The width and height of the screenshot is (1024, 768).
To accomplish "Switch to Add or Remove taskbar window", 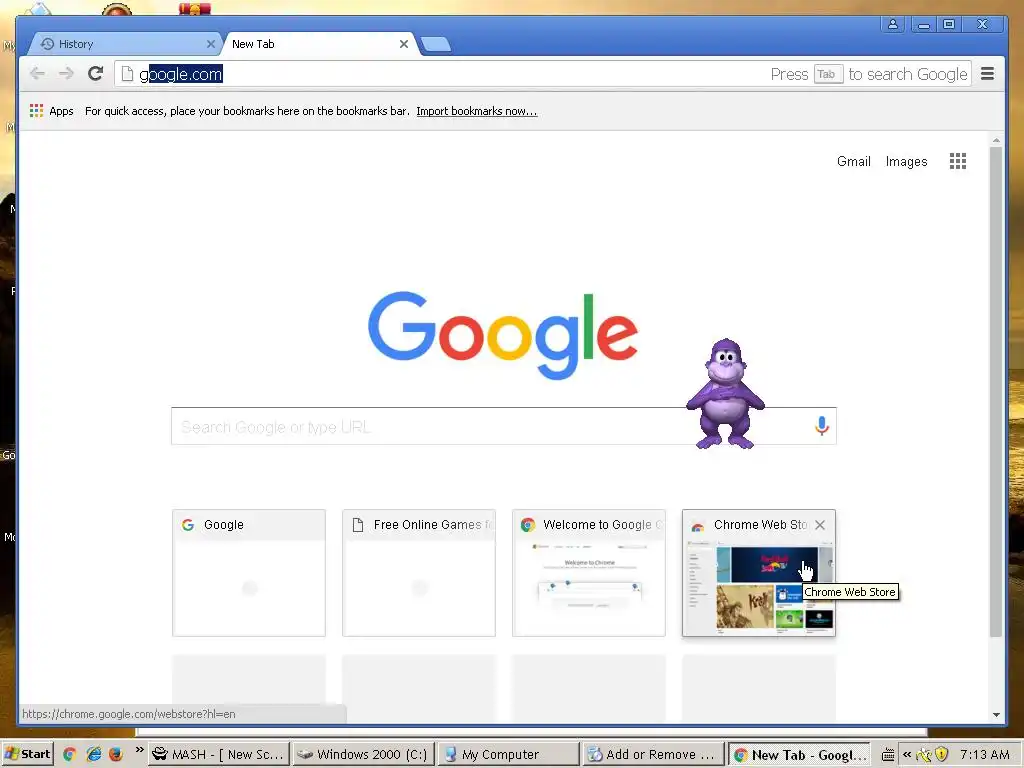I will [653, 754].
